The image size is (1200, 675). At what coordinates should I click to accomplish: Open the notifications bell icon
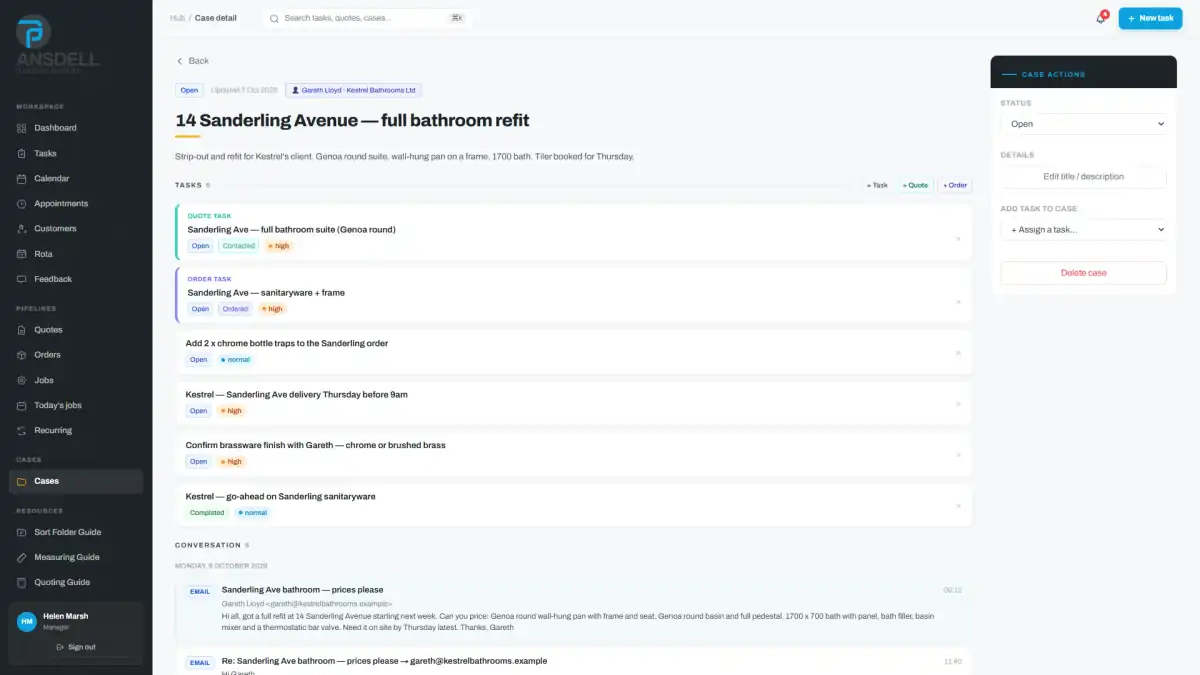click(x=1101, y=18)
